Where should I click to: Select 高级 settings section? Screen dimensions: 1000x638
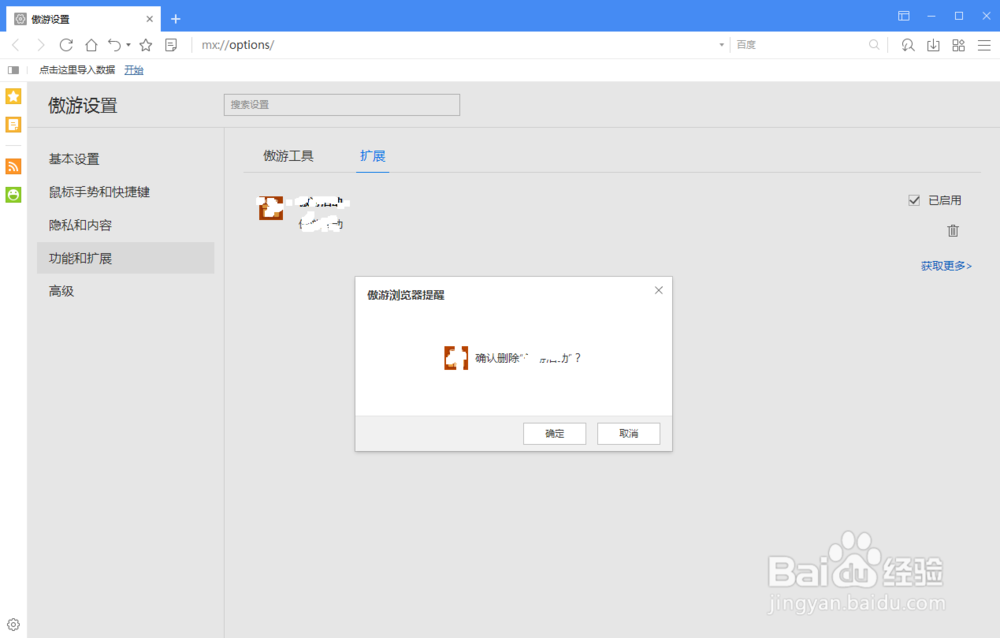pos(61,291)
